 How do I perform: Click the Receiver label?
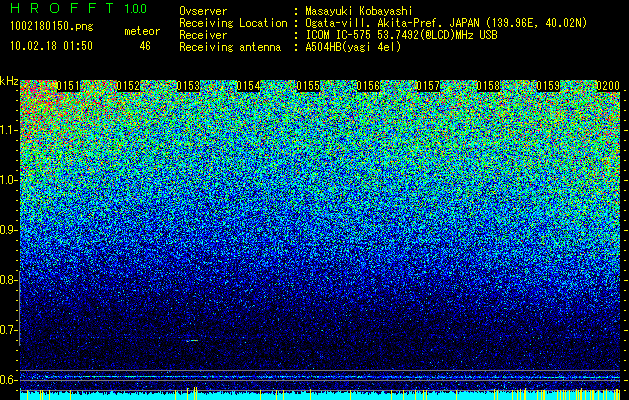(x=203, y=35)
